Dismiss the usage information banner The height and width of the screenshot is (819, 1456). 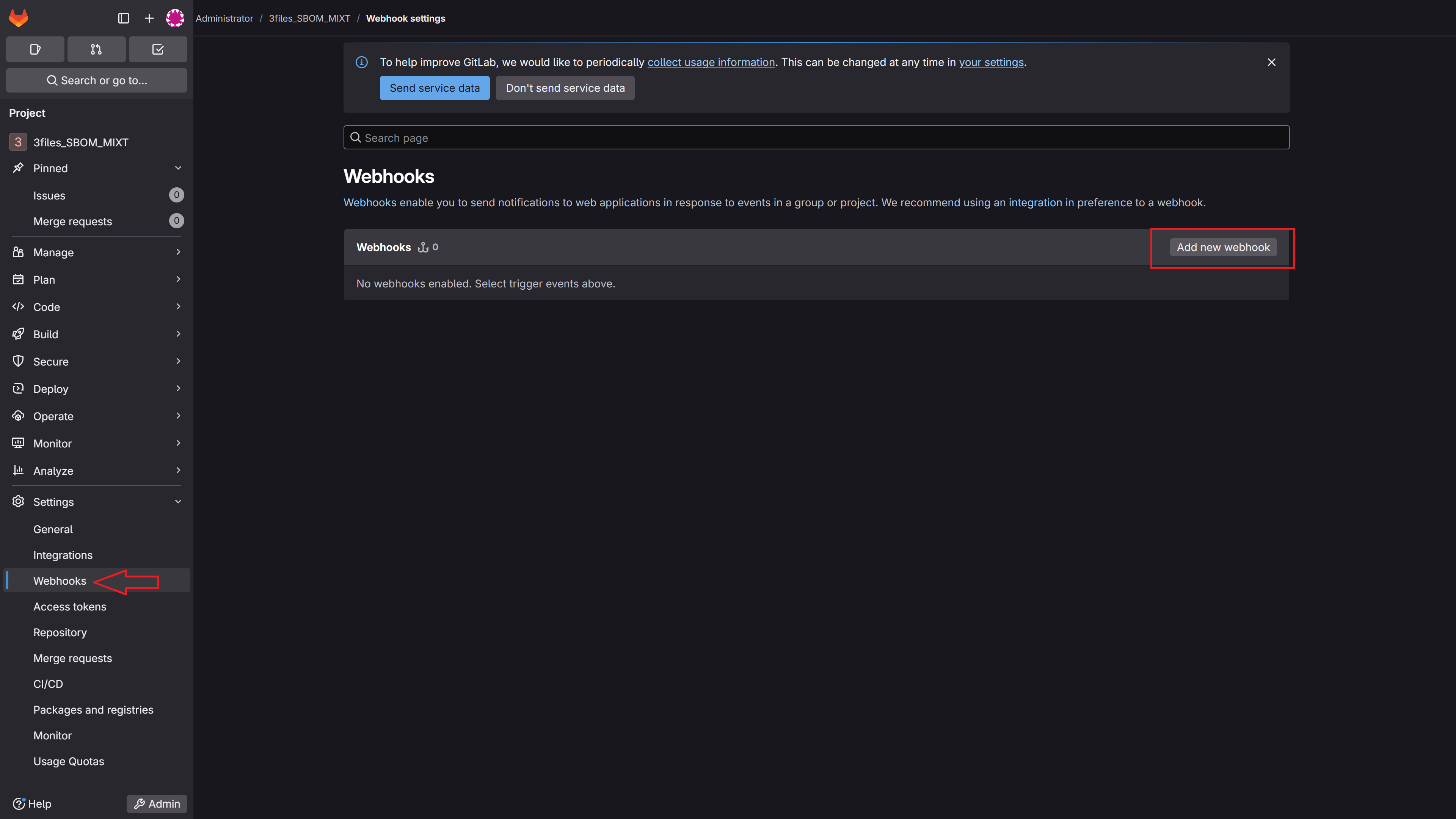point(1271,62)
